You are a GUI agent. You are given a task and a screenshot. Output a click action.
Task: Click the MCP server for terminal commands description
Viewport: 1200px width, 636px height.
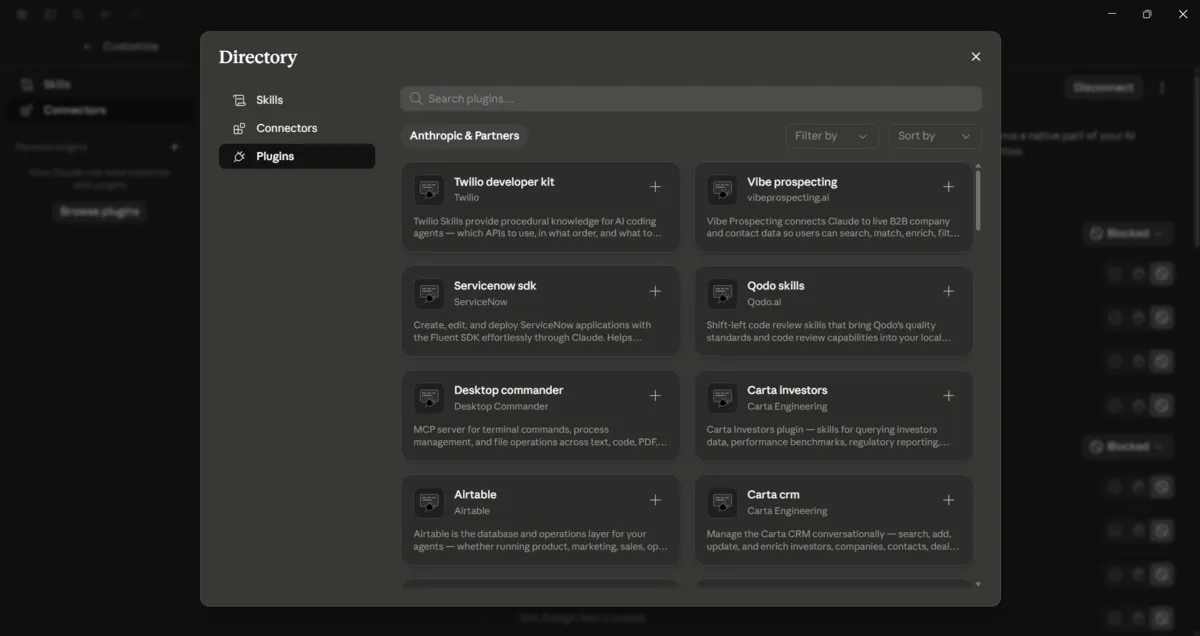[540, 436]
